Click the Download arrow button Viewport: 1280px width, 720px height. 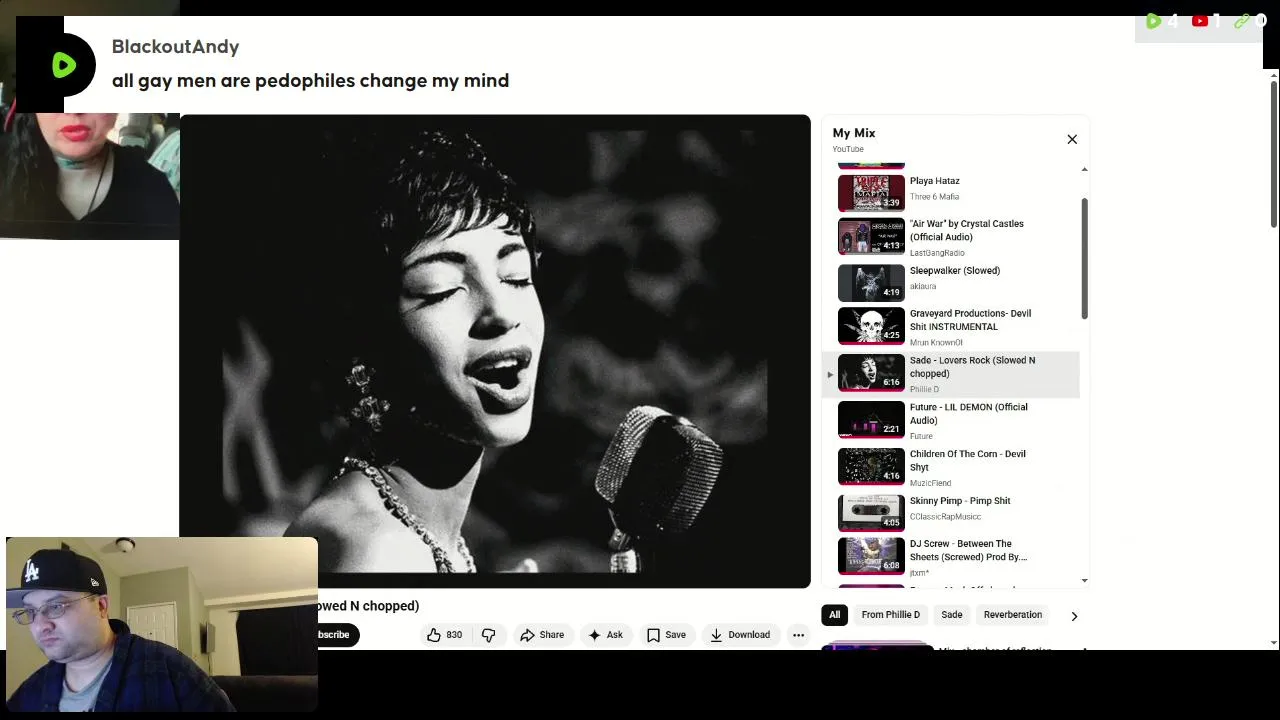[x=740, y=635]
